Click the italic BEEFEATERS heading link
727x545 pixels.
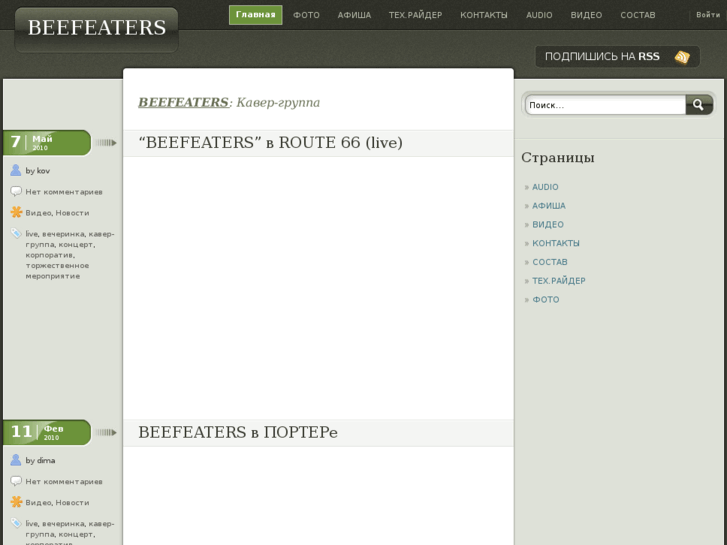pyautogui.click(x=183, y=103)
